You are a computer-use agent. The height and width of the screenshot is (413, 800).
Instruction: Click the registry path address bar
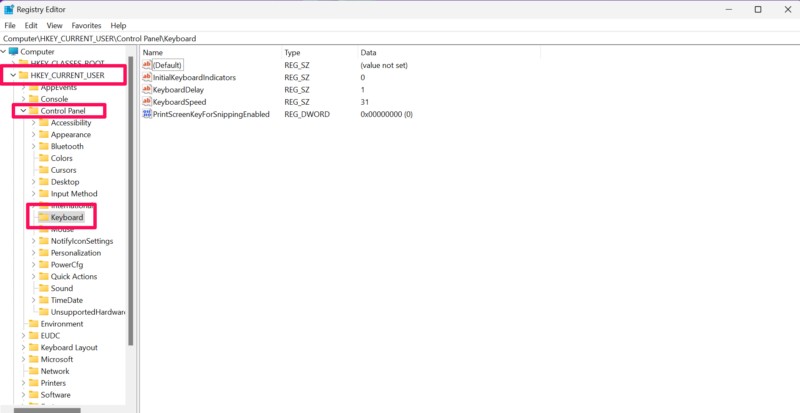[300, 38]
